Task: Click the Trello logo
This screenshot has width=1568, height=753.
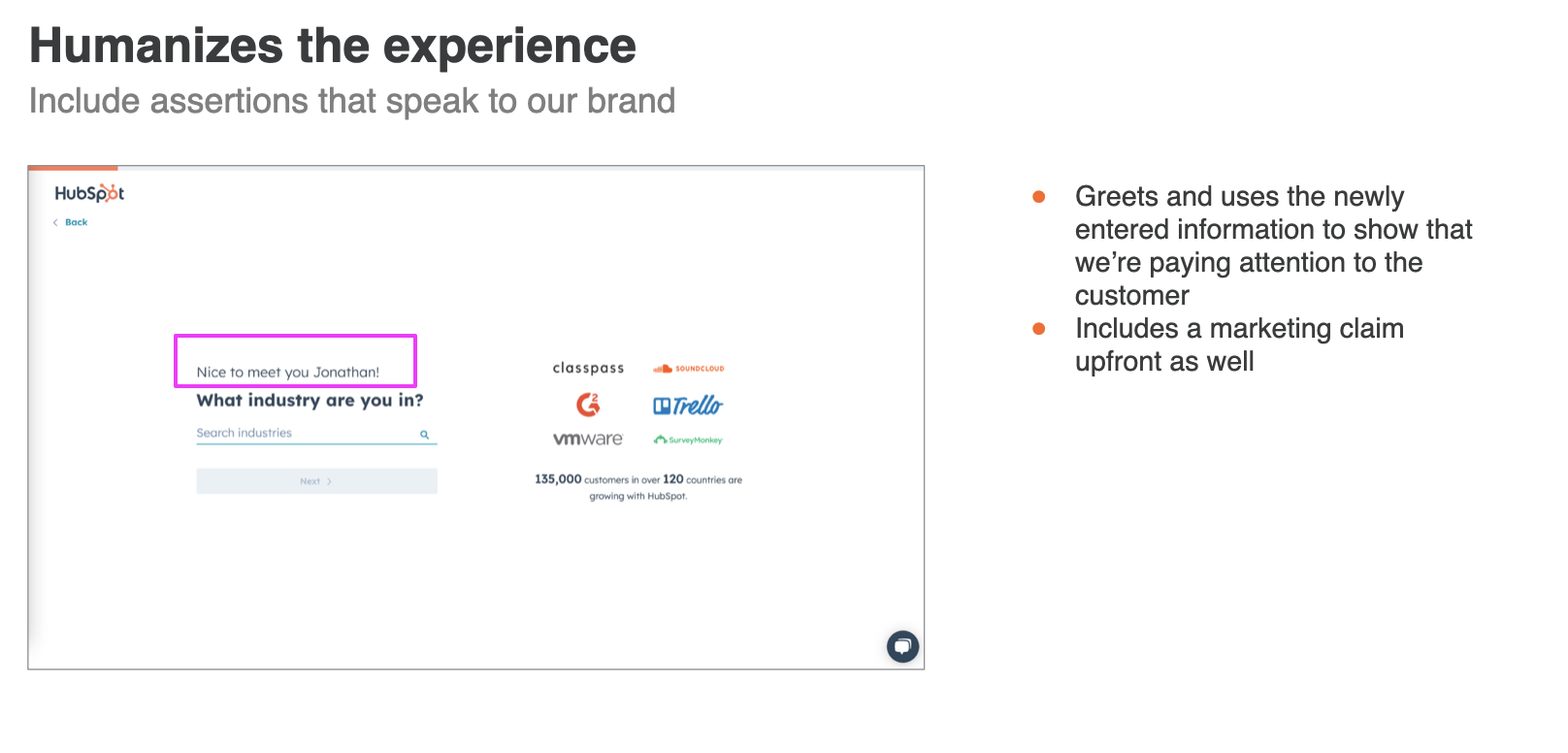Action: point(688,406)
